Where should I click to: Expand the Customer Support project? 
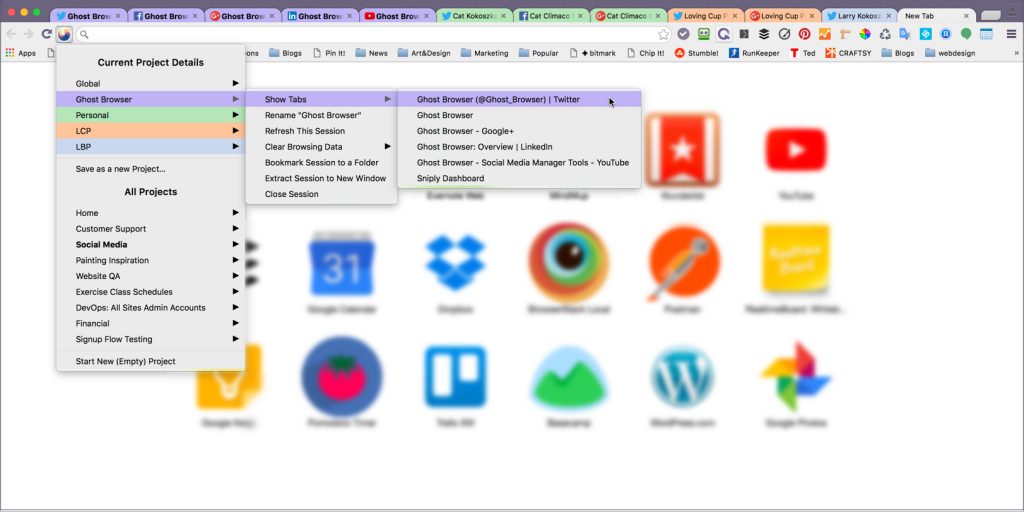[151, 229]
